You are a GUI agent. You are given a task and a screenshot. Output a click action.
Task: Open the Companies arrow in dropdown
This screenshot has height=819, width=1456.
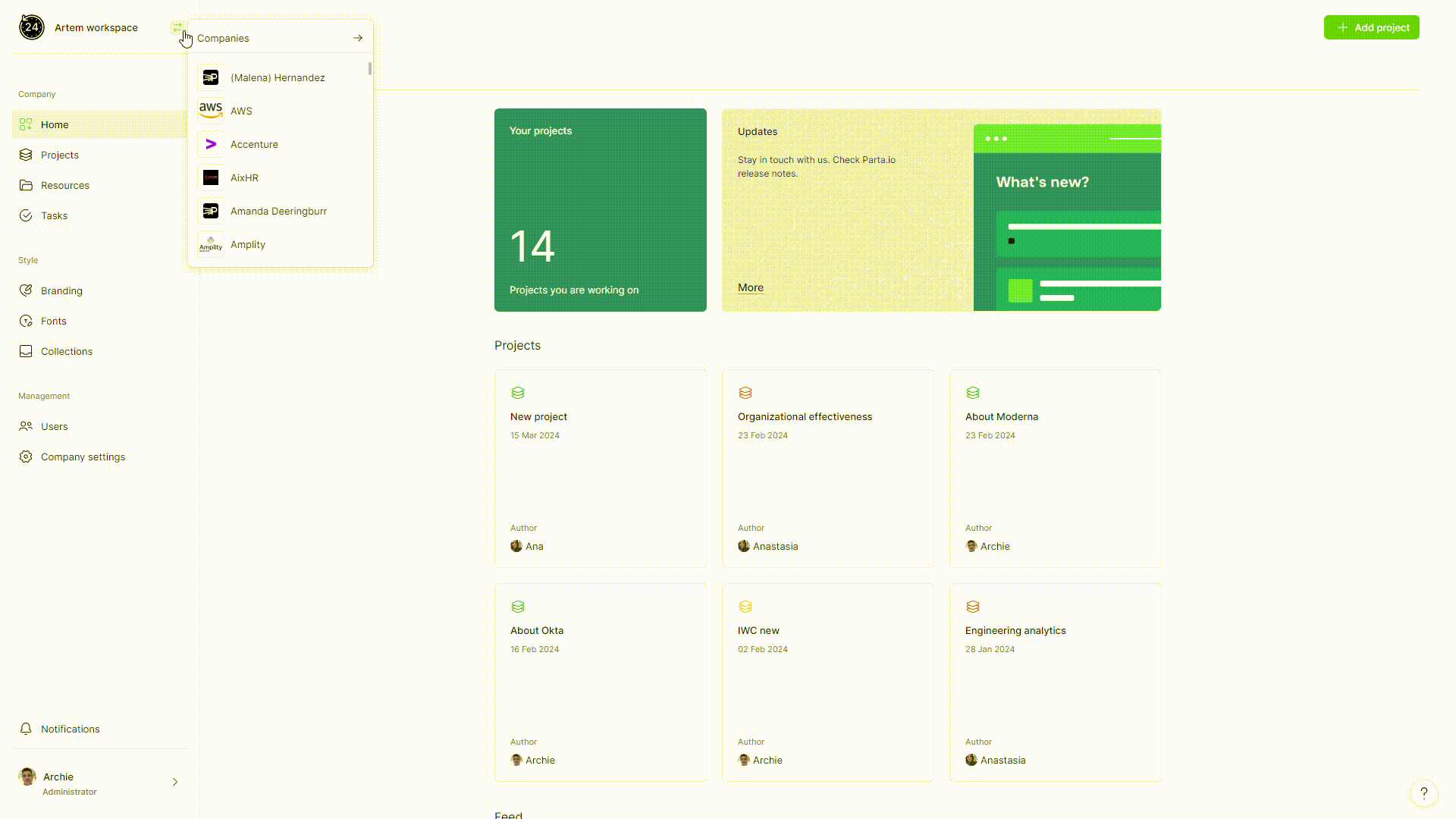358,38
